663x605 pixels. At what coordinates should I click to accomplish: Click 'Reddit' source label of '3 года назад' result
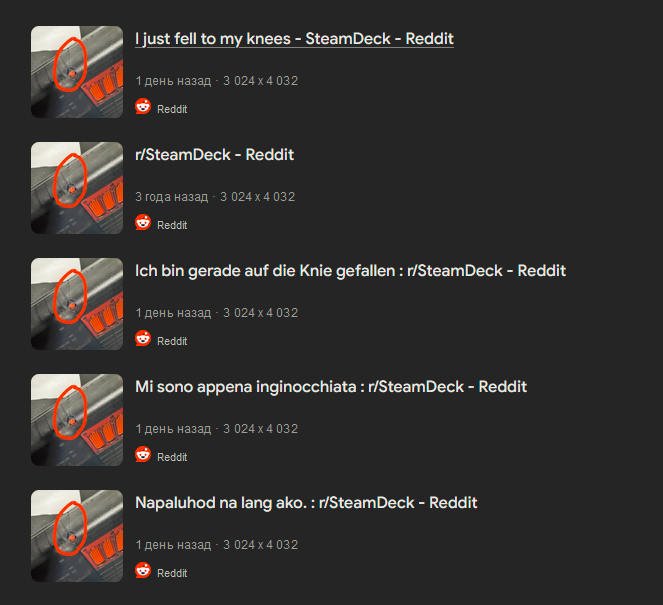(172, 225)
